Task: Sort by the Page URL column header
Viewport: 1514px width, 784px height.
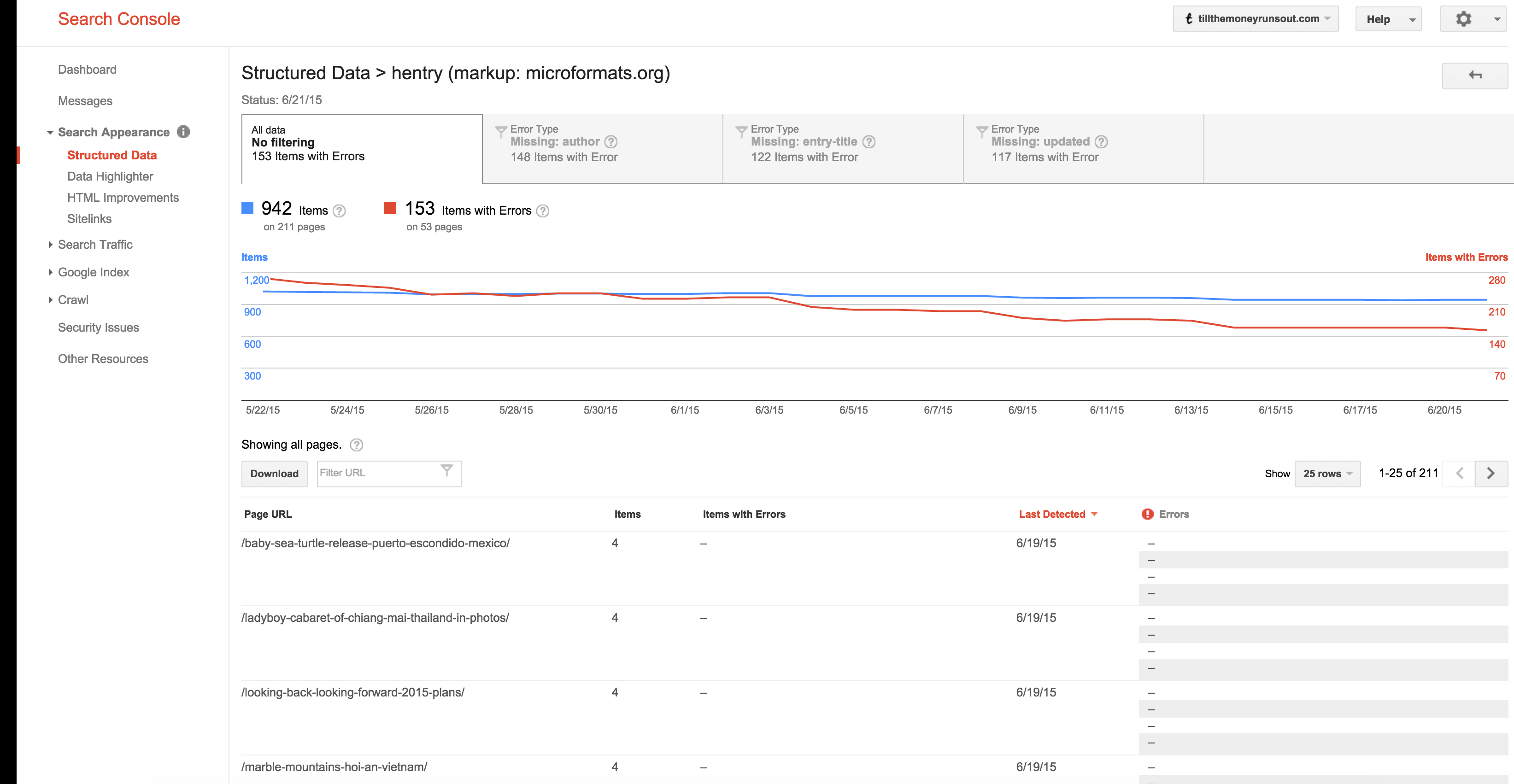Action: tap(268, 514)
